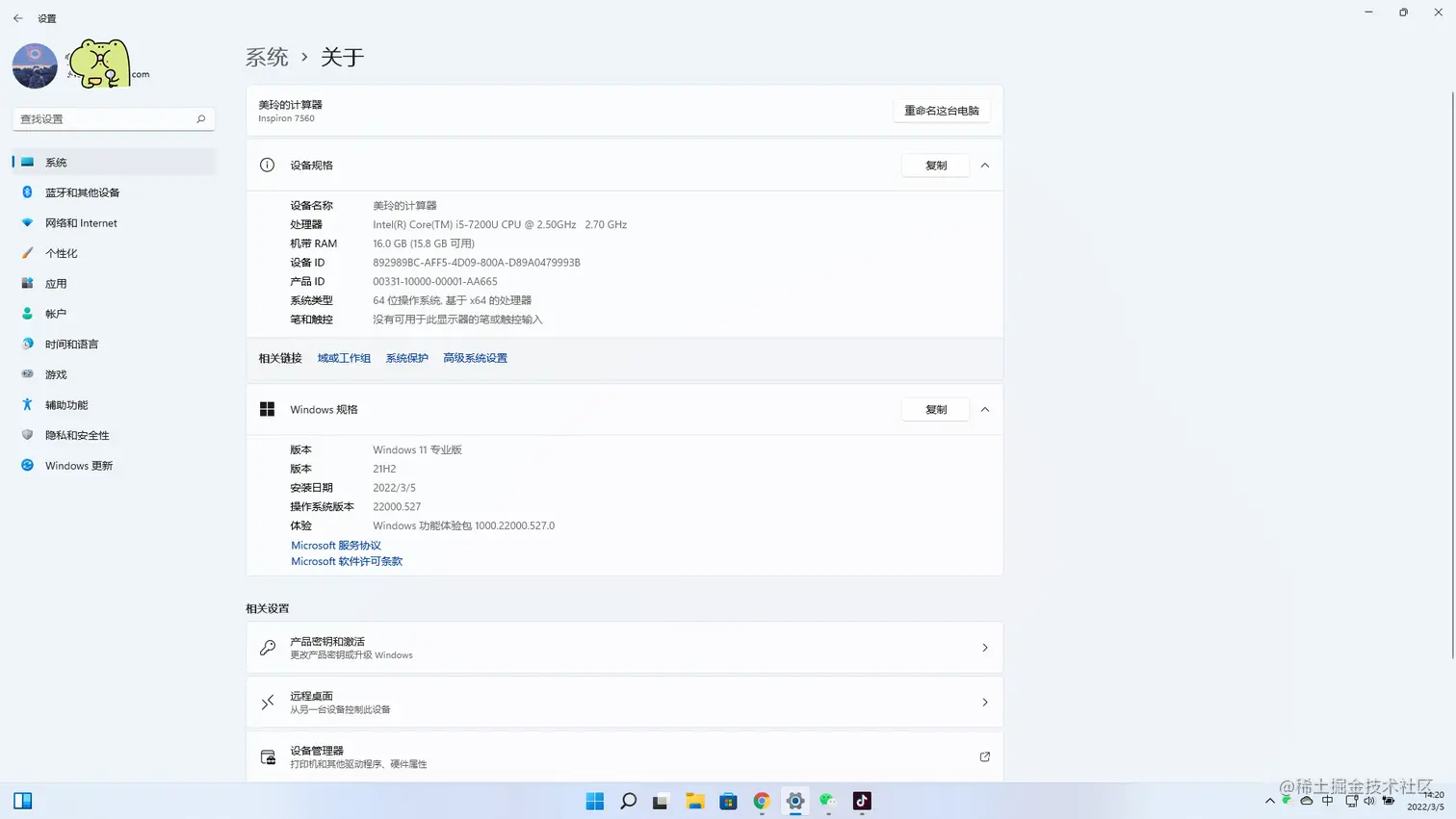
Task: Click the OneDrive cloud tray icon
Action: (1307, 801)
